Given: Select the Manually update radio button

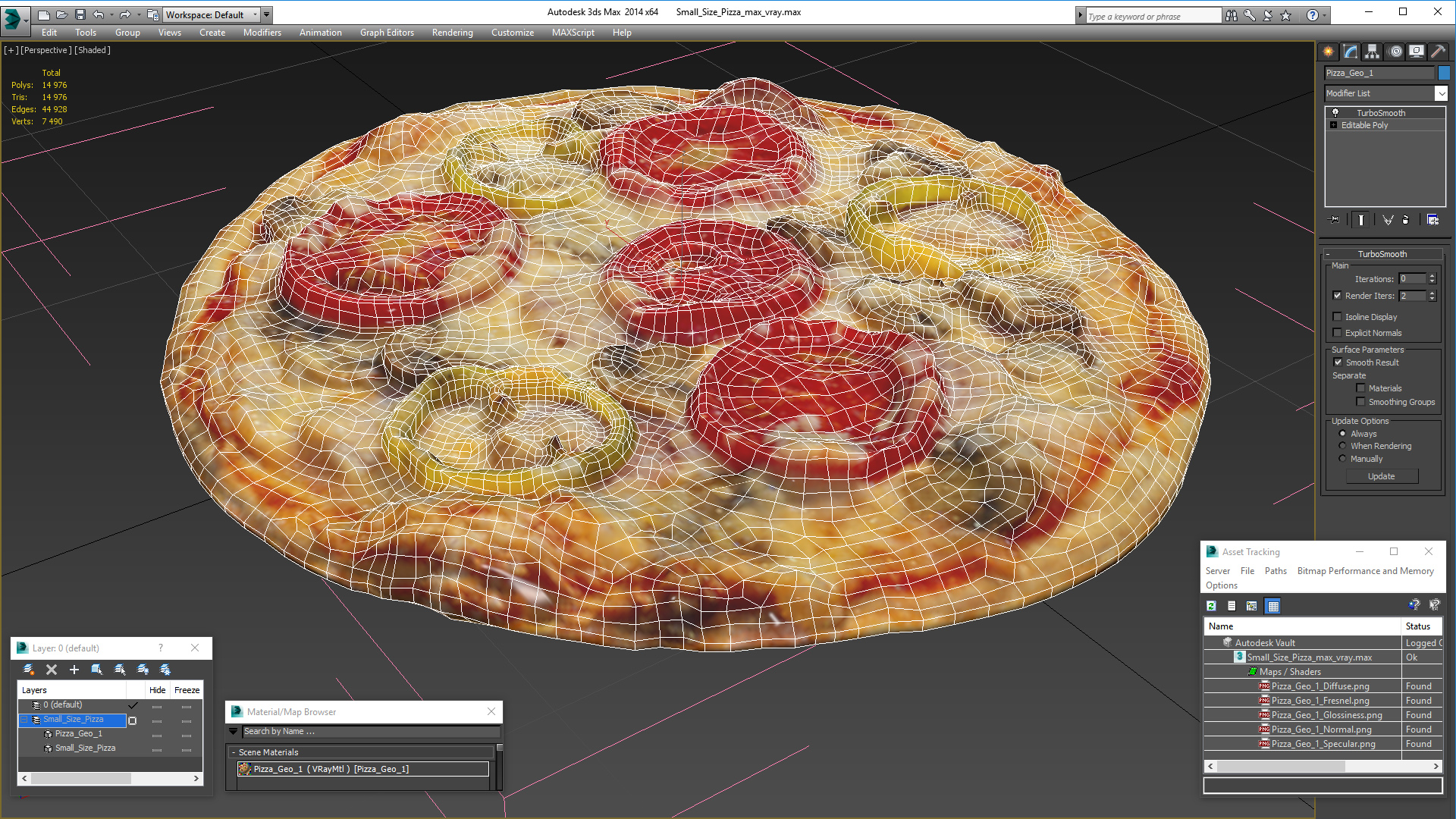Looking at the screenshot, I should [1342, 459].
